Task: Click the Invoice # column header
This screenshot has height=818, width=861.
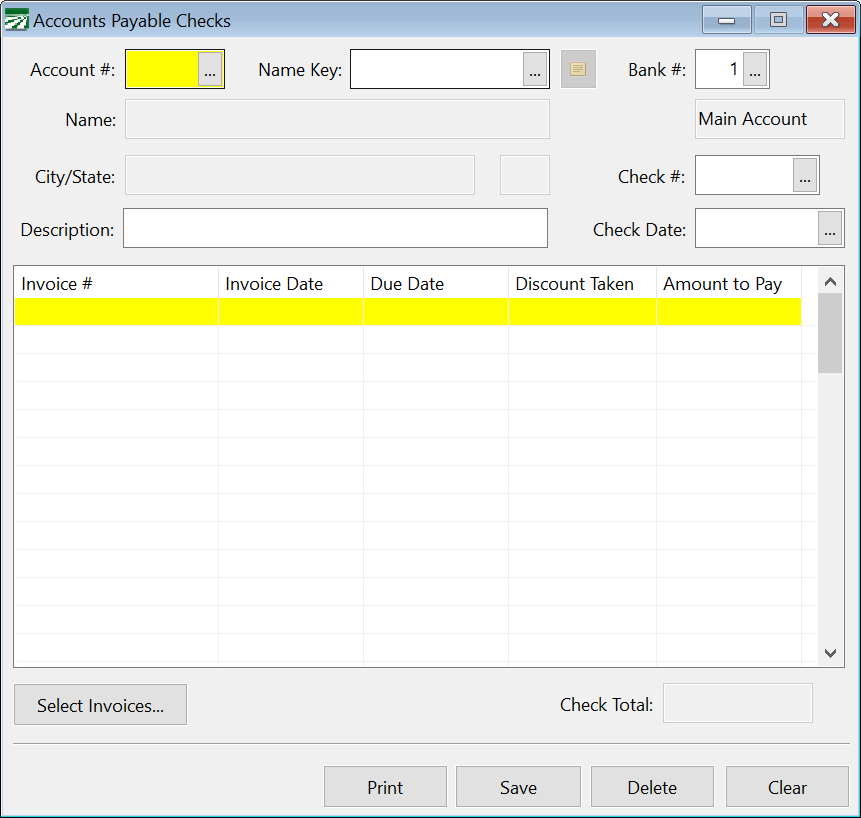Action: pos(116,284)
